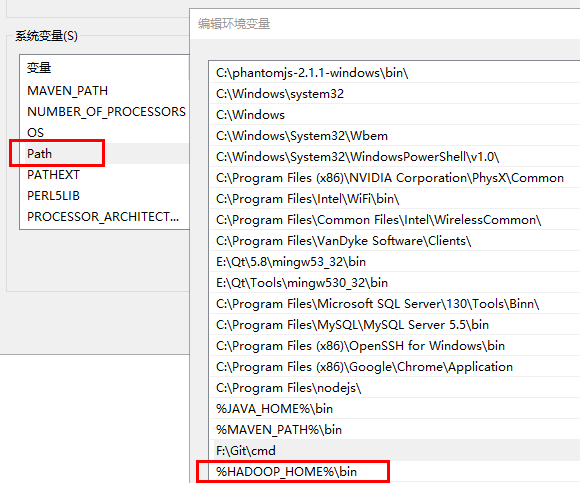Select the E:\Qt\5.8\mingw53_32\bin entry
This screenshot has width=580, height=483.
[395, 262]
